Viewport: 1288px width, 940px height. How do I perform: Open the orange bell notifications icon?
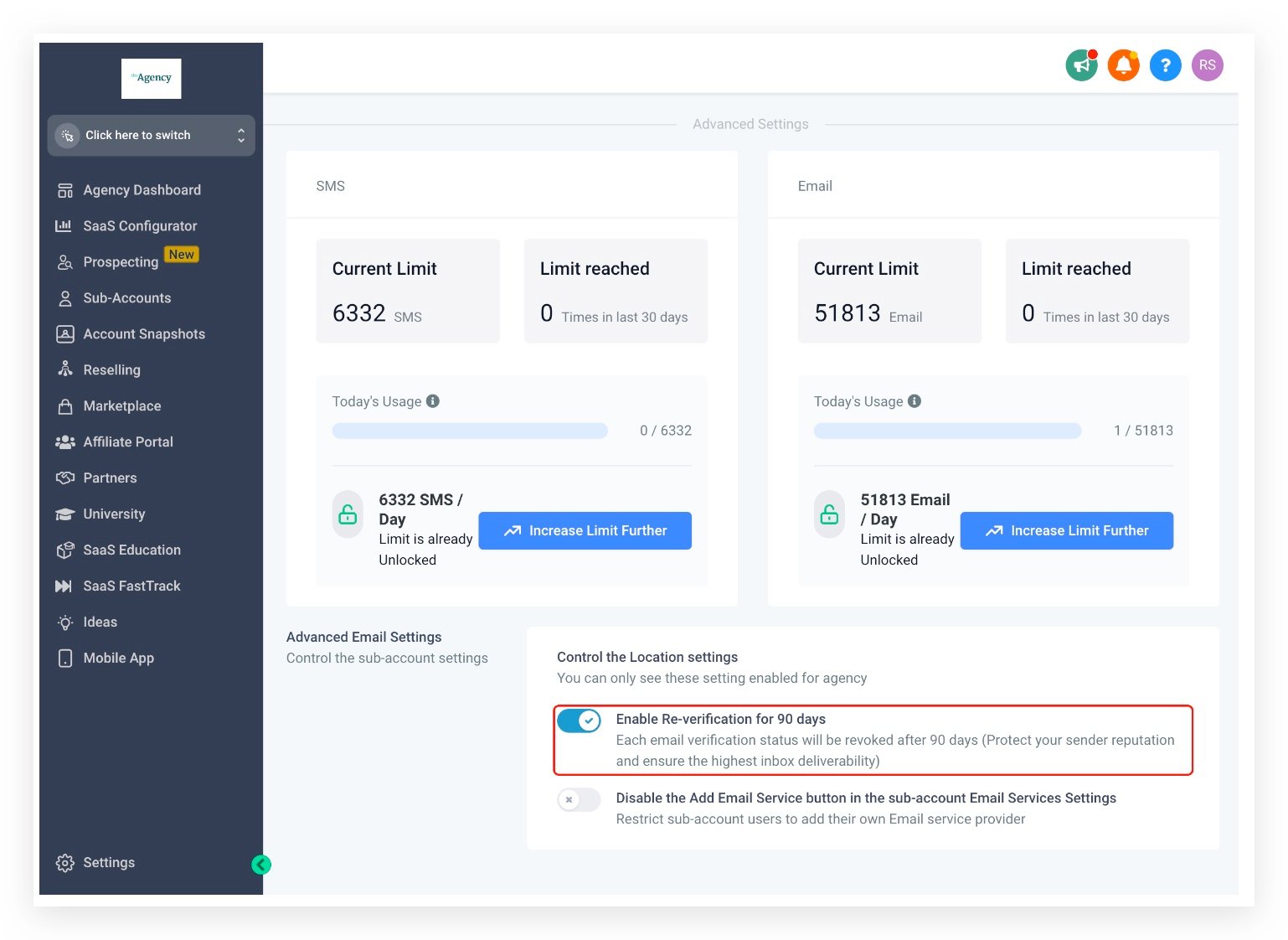(x=1123, y=65)
